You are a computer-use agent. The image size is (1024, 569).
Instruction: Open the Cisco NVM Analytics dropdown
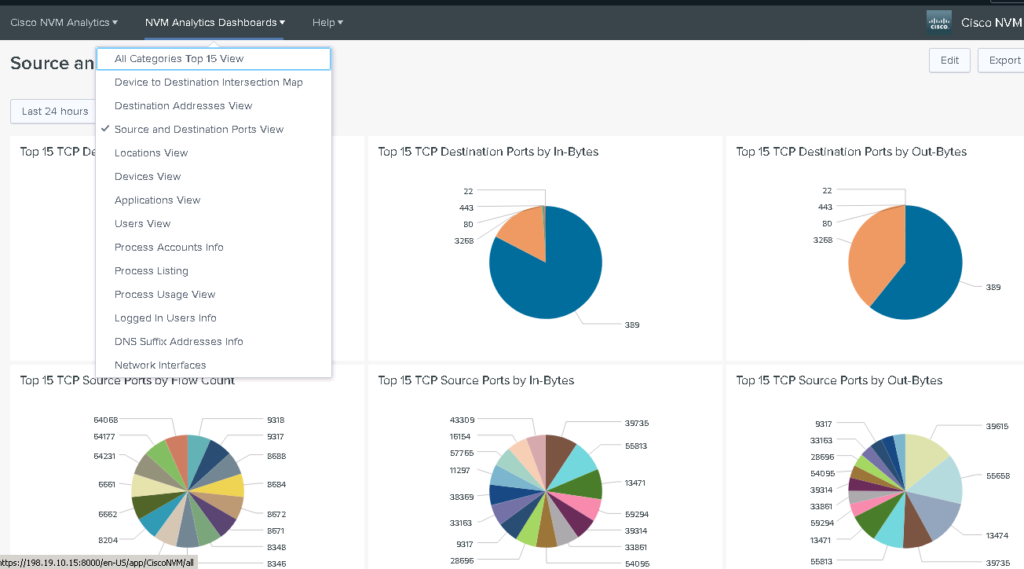tap(64, 22)
